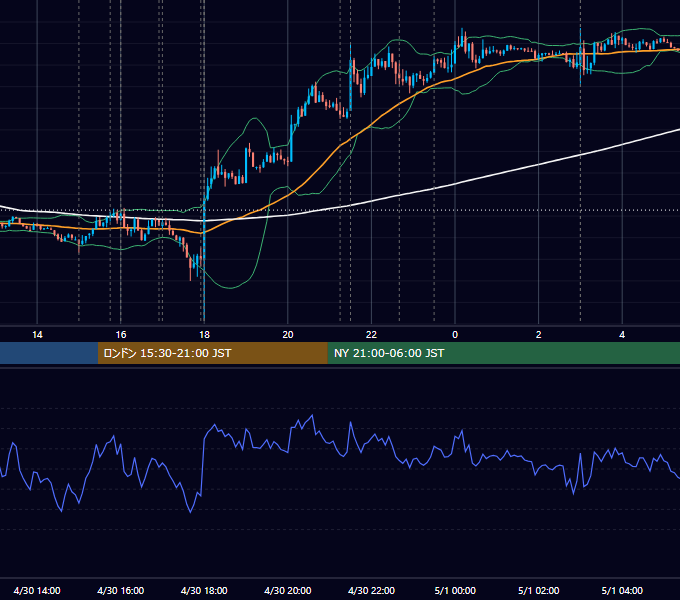Image resolution: width=680 pixels, height=600 pixels.
Task: Click the 0 hour label on price chart axis
Action: coord(455,335)
